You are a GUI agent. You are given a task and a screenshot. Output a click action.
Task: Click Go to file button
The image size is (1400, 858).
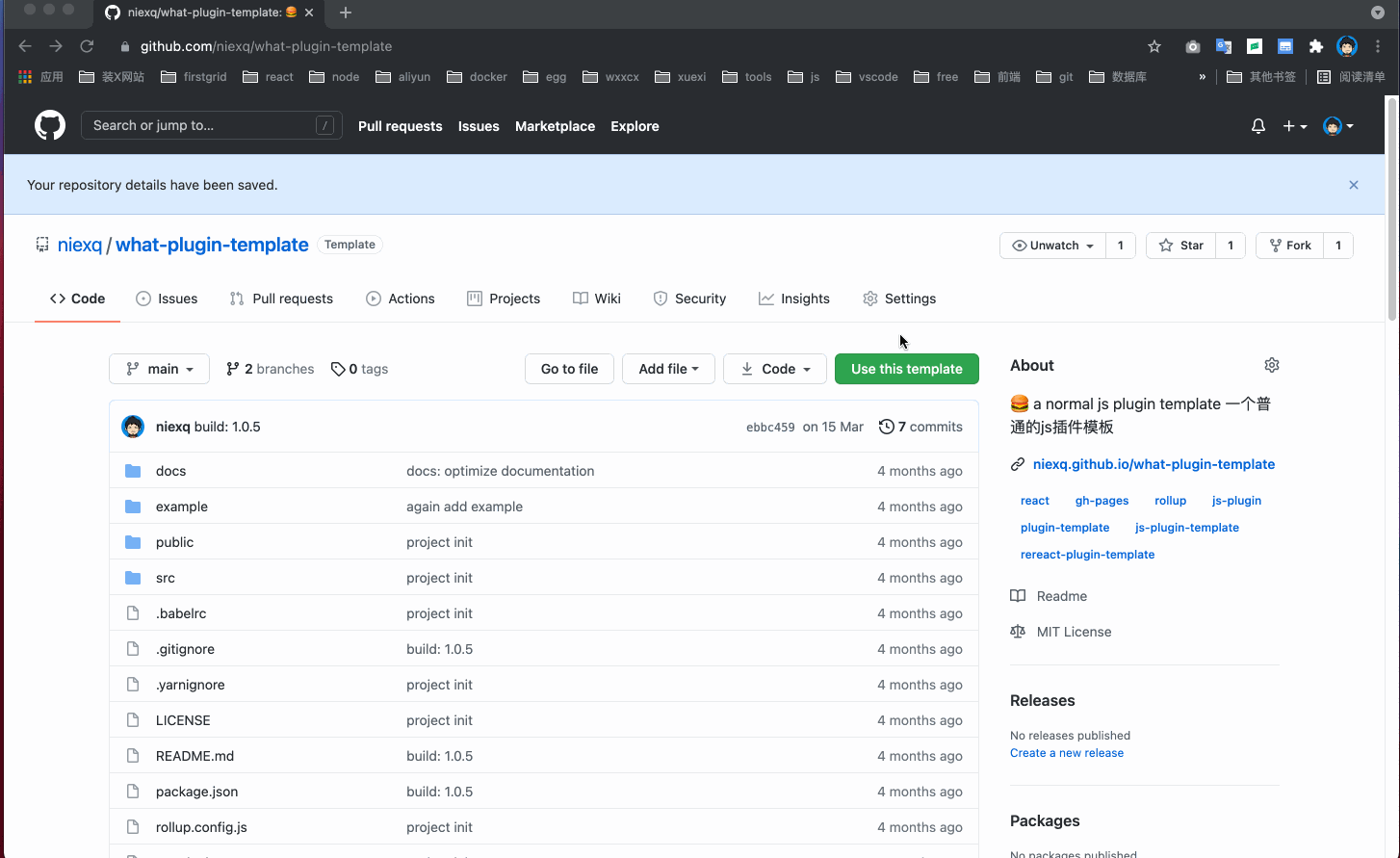click(x=570, y=369)
